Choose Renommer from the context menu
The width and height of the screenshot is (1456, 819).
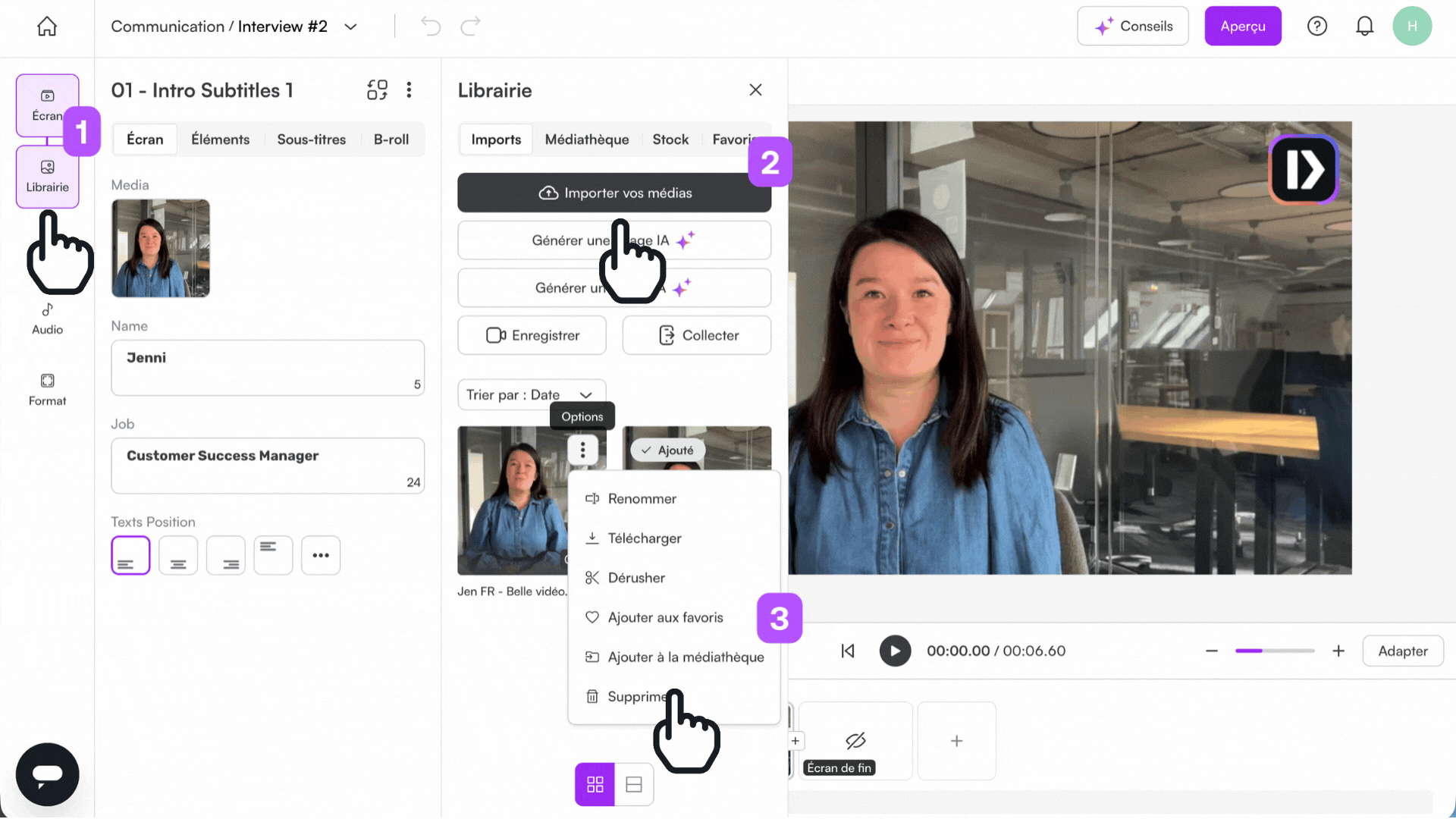[x=642, y=498]
